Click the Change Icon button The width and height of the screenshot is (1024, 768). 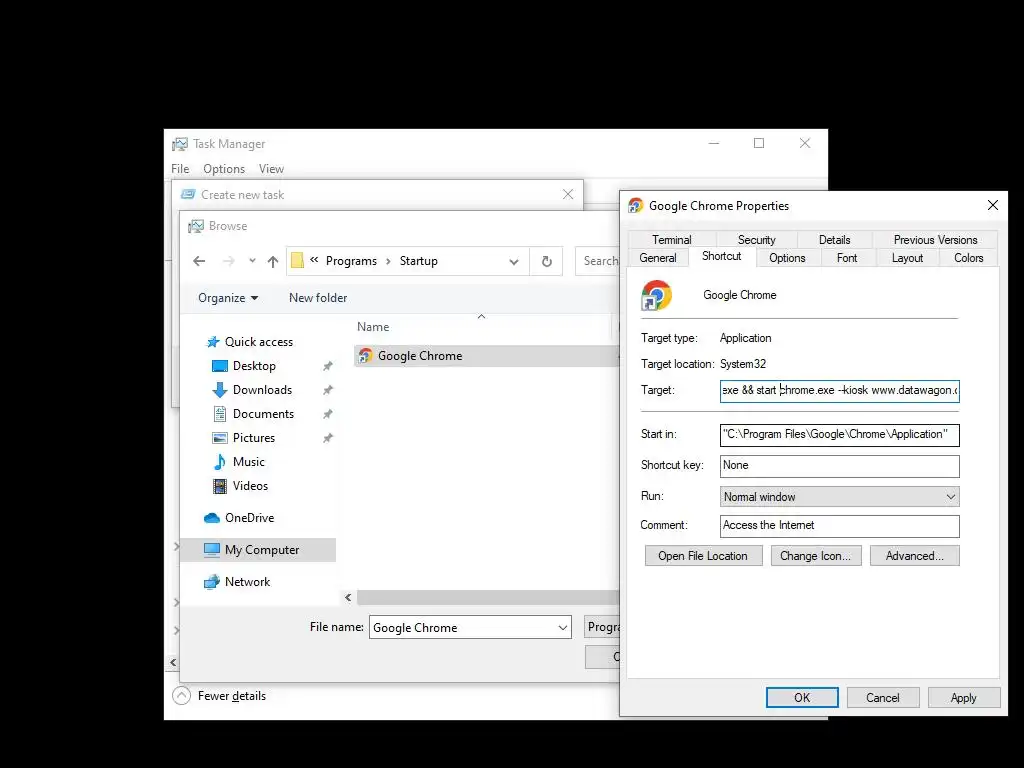816,556
